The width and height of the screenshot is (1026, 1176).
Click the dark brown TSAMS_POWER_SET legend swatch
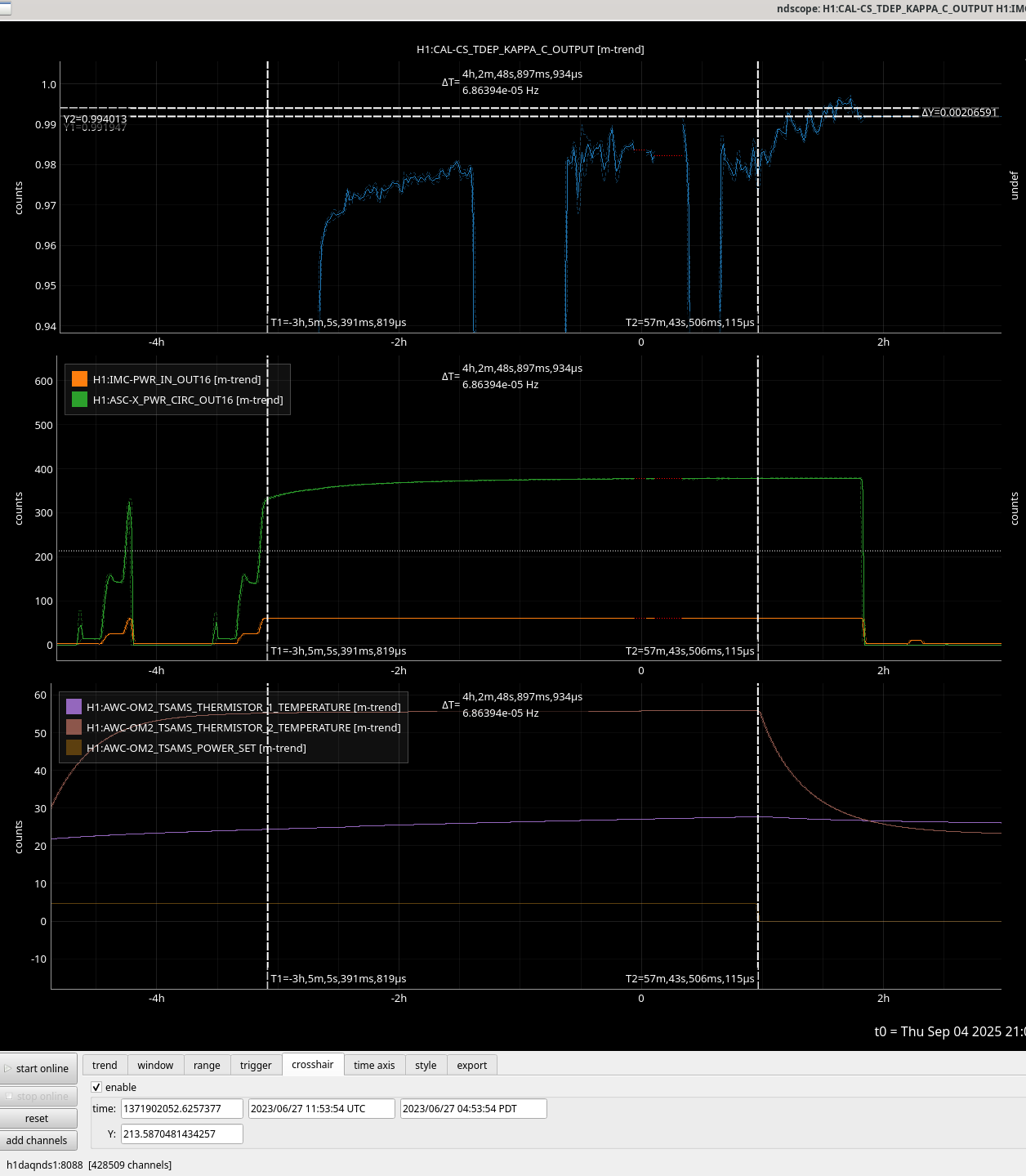[74, 748]
